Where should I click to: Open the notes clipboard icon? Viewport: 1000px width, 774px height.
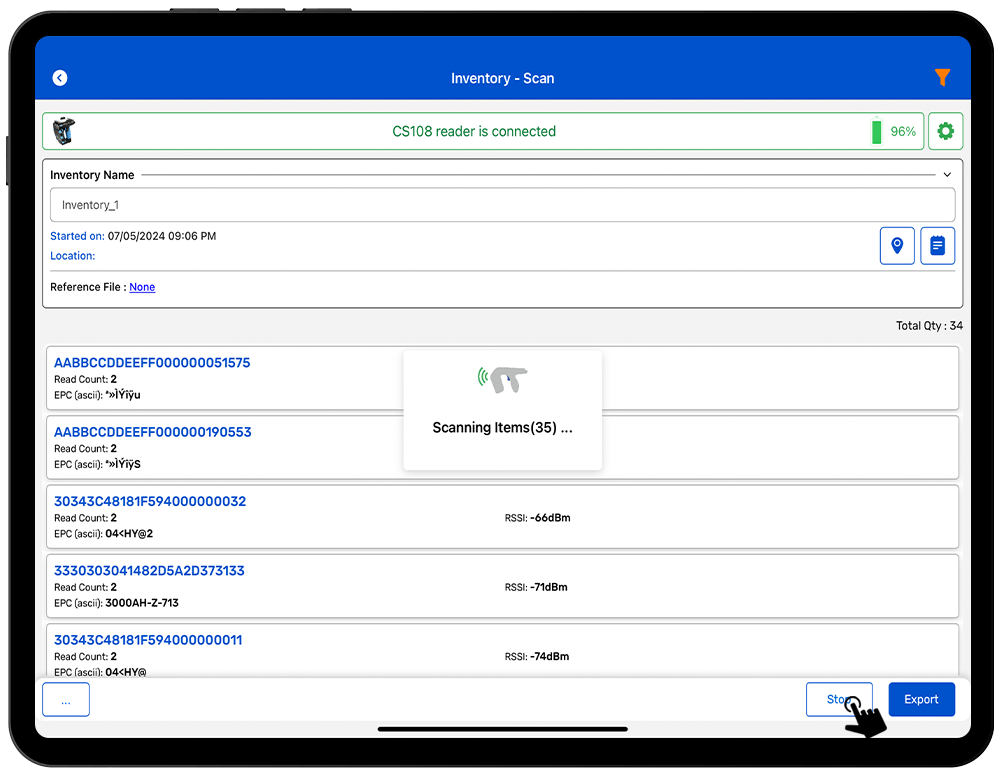[x=937, y=245]
